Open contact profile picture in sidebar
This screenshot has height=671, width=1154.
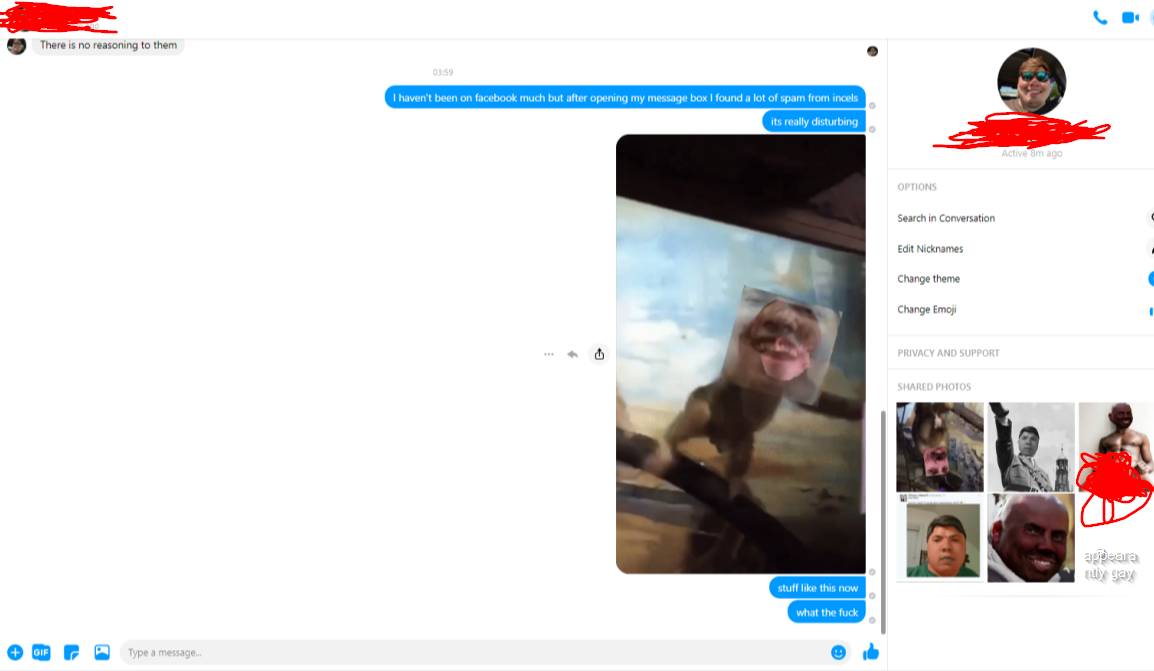1031,81
